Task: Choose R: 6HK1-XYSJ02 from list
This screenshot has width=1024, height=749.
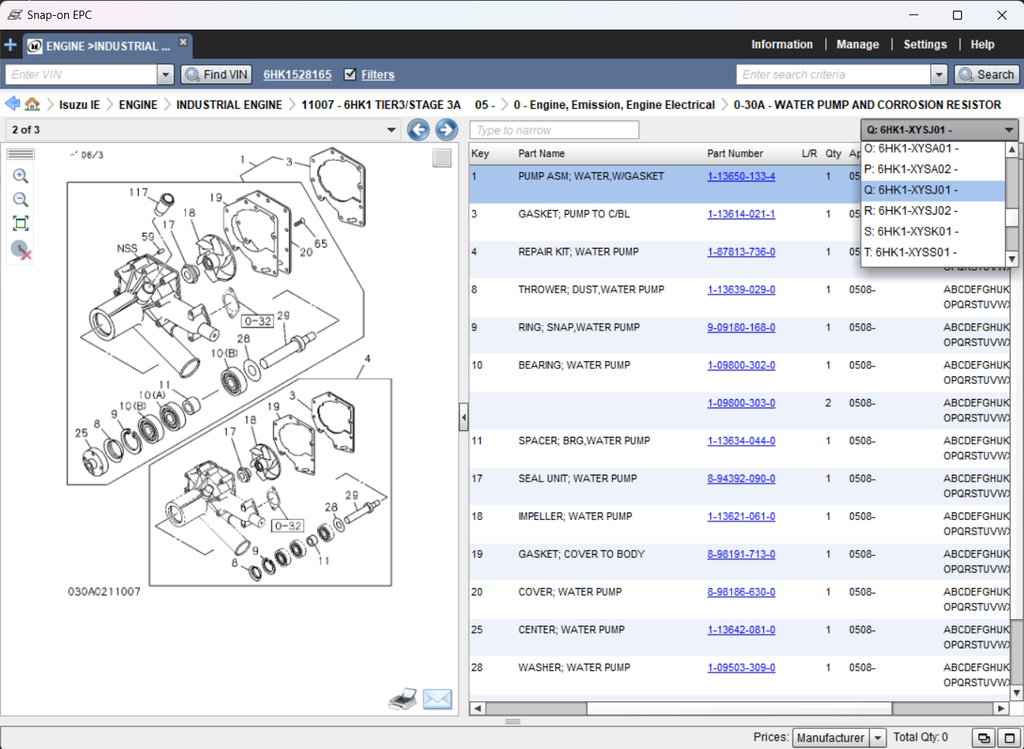Action: tap(933, 211)
